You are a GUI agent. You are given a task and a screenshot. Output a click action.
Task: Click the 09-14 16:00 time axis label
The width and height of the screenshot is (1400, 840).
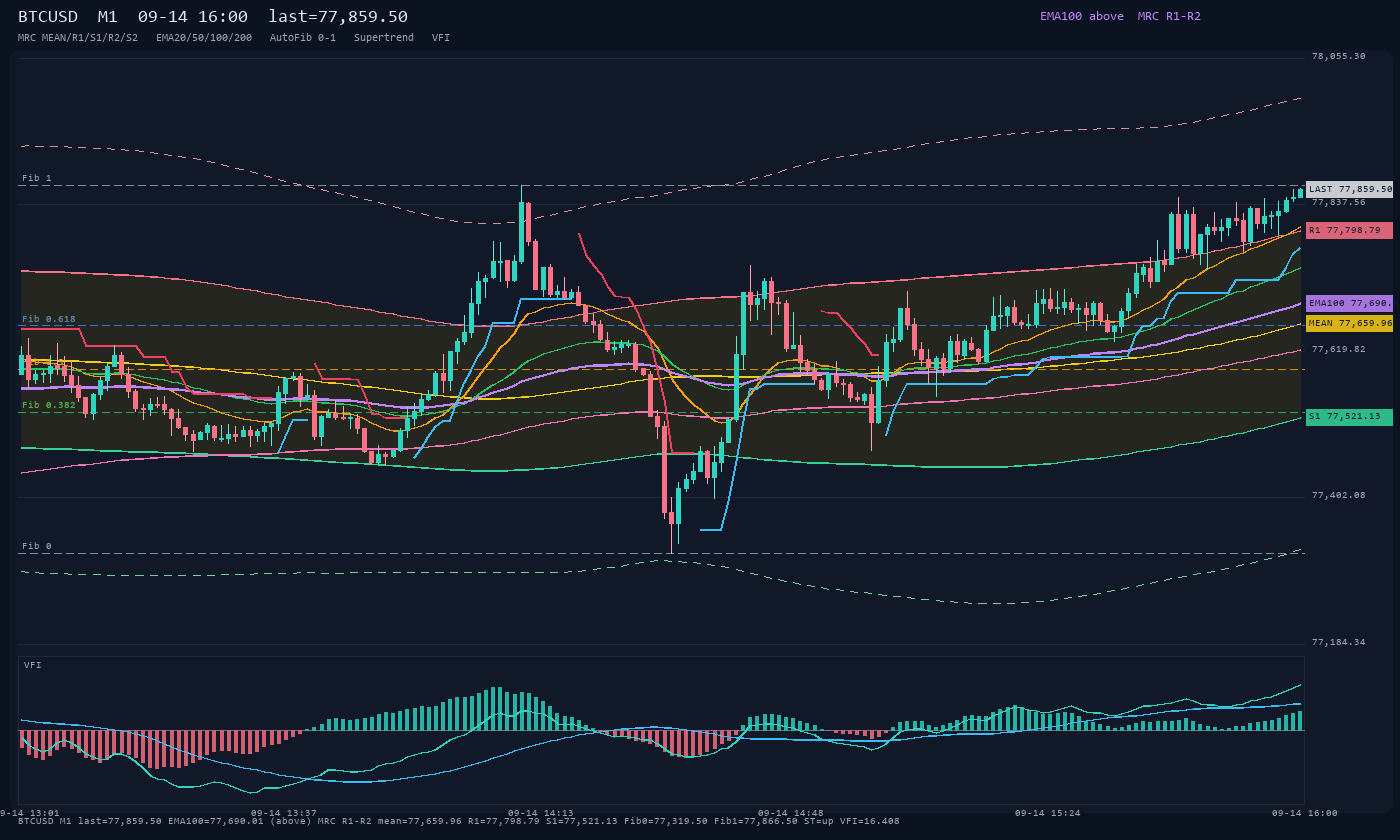(1305, 813)
